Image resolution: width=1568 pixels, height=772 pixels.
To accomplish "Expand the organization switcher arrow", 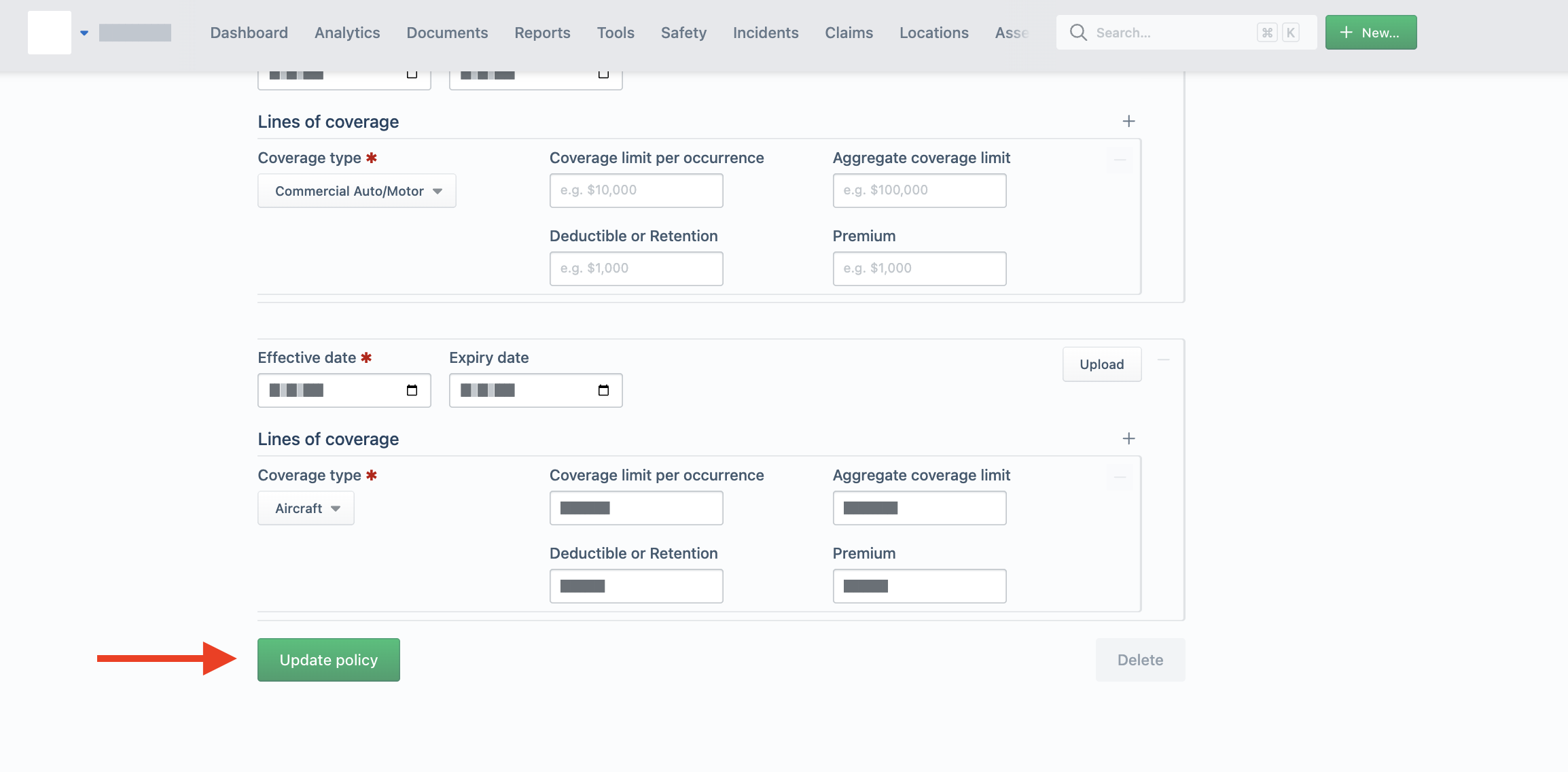I will (84, 33).
